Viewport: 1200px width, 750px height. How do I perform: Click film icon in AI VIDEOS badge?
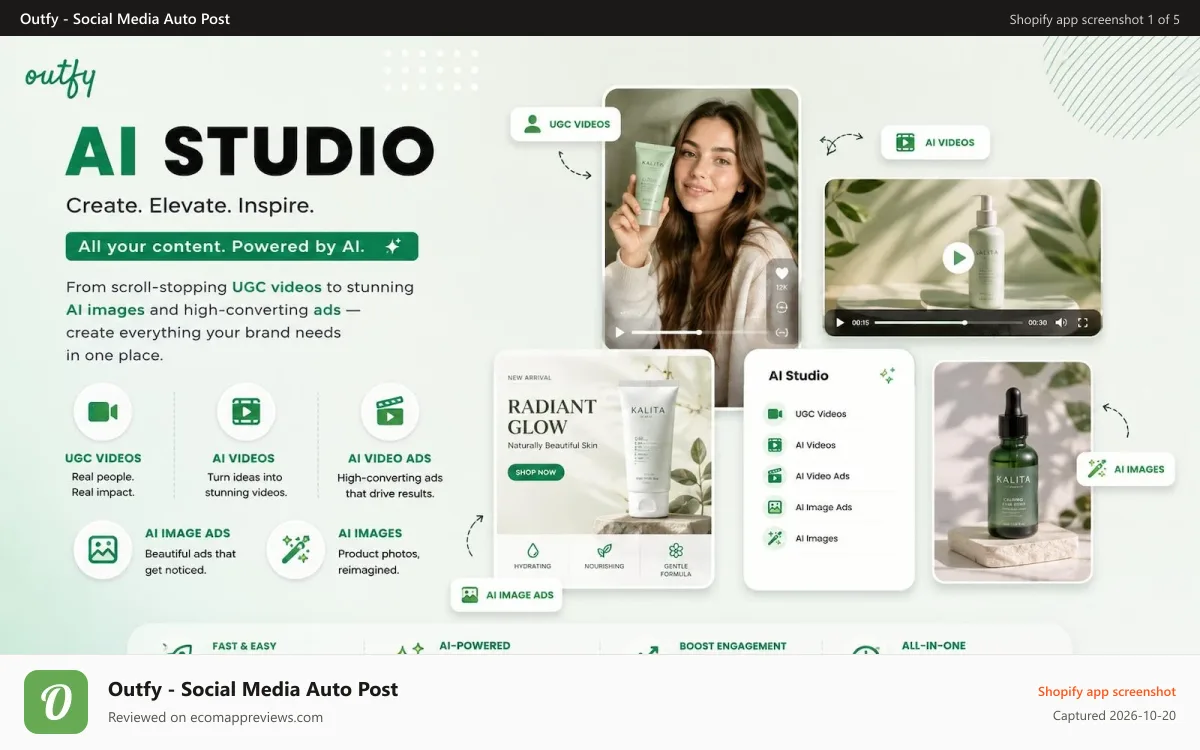pyautogui.click(x=905, y=142)
